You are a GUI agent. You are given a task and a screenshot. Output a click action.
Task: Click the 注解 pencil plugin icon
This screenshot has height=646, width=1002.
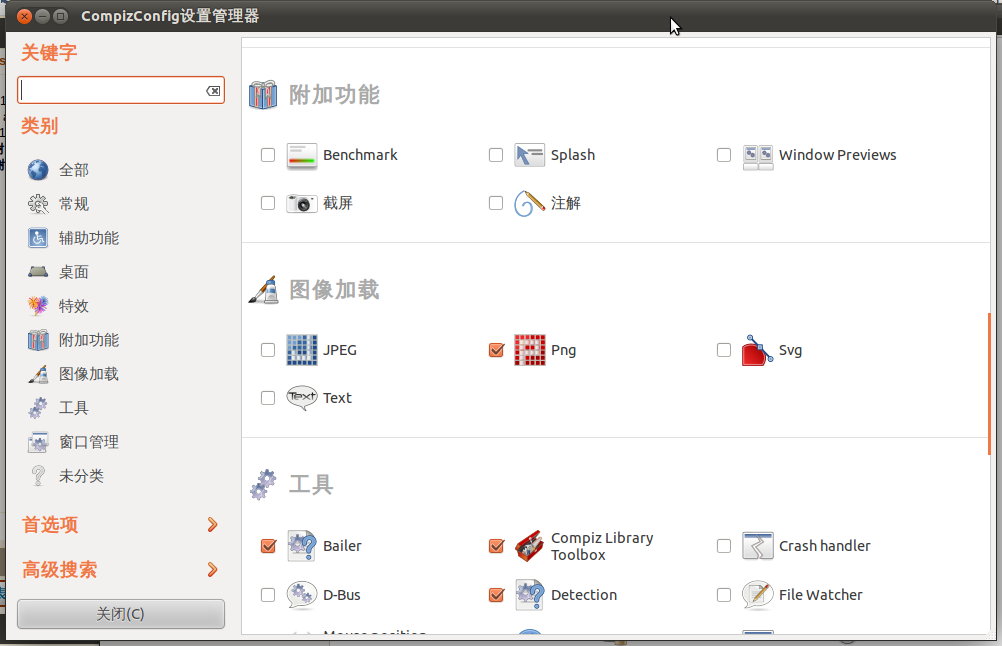click(x=530, y=203)
